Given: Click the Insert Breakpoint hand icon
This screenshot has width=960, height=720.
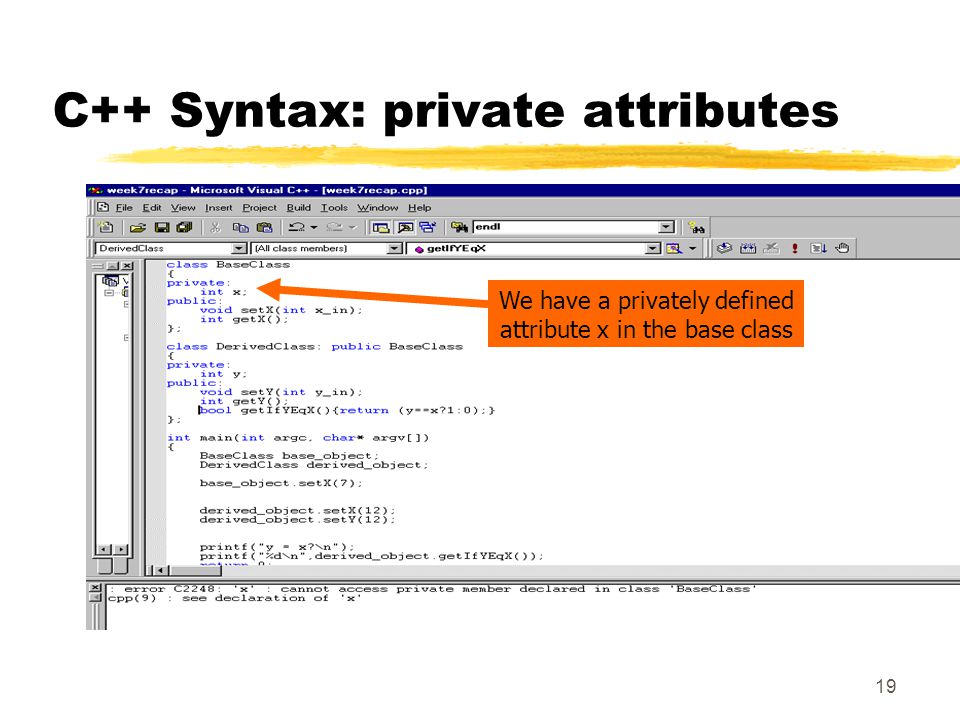Looking at the screenshot, I should 842,248.
